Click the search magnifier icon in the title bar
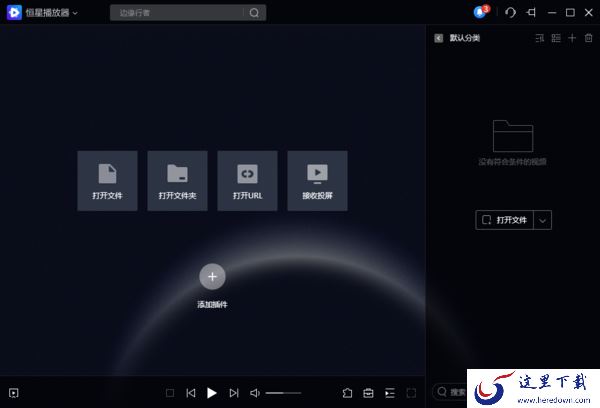600x408 pixels. click(254, 13)
